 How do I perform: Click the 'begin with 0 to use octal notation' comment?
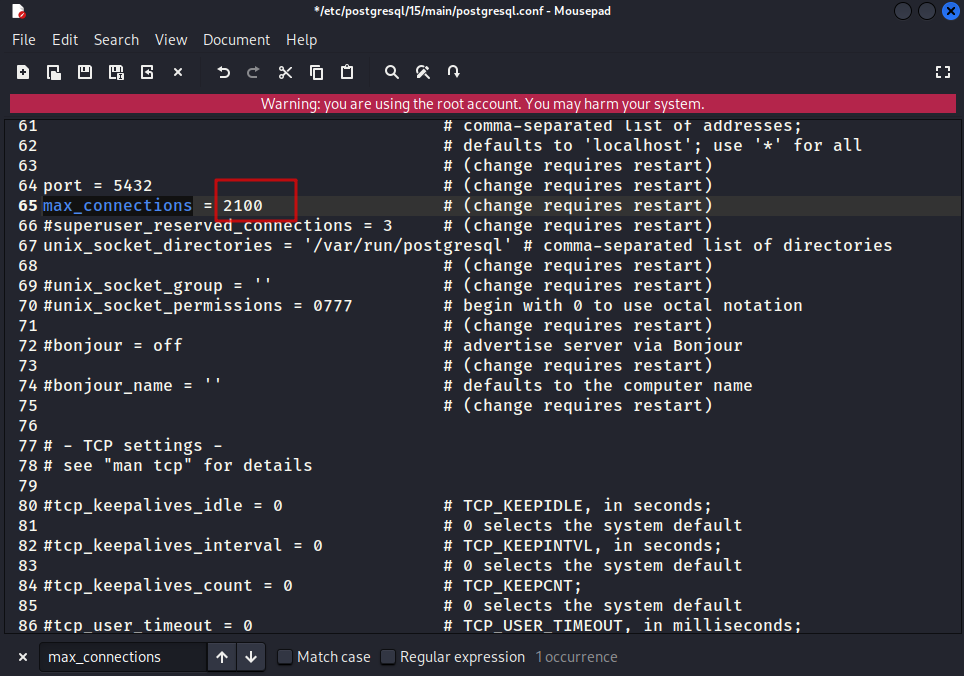click(x=633, y=305)
